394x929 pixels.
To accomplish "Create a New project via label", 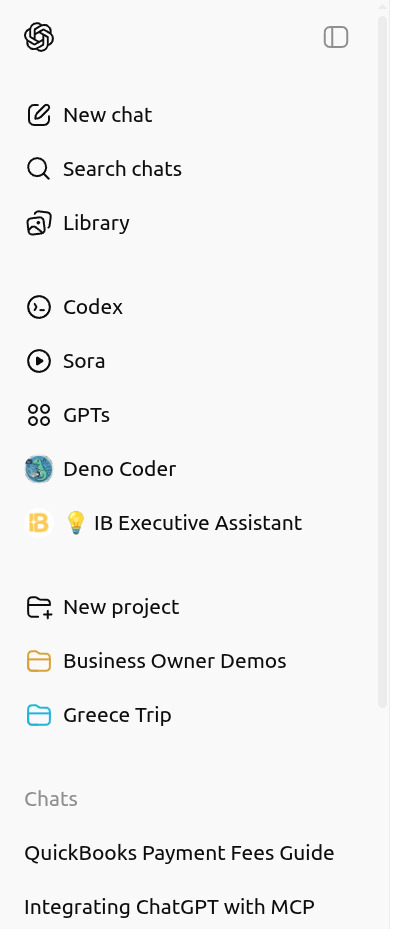I will (121, 607).
